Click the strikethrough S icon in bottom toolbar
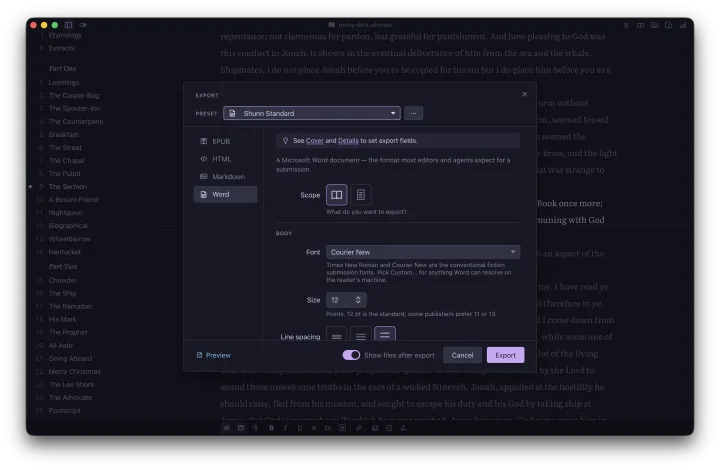 point(314,428)
